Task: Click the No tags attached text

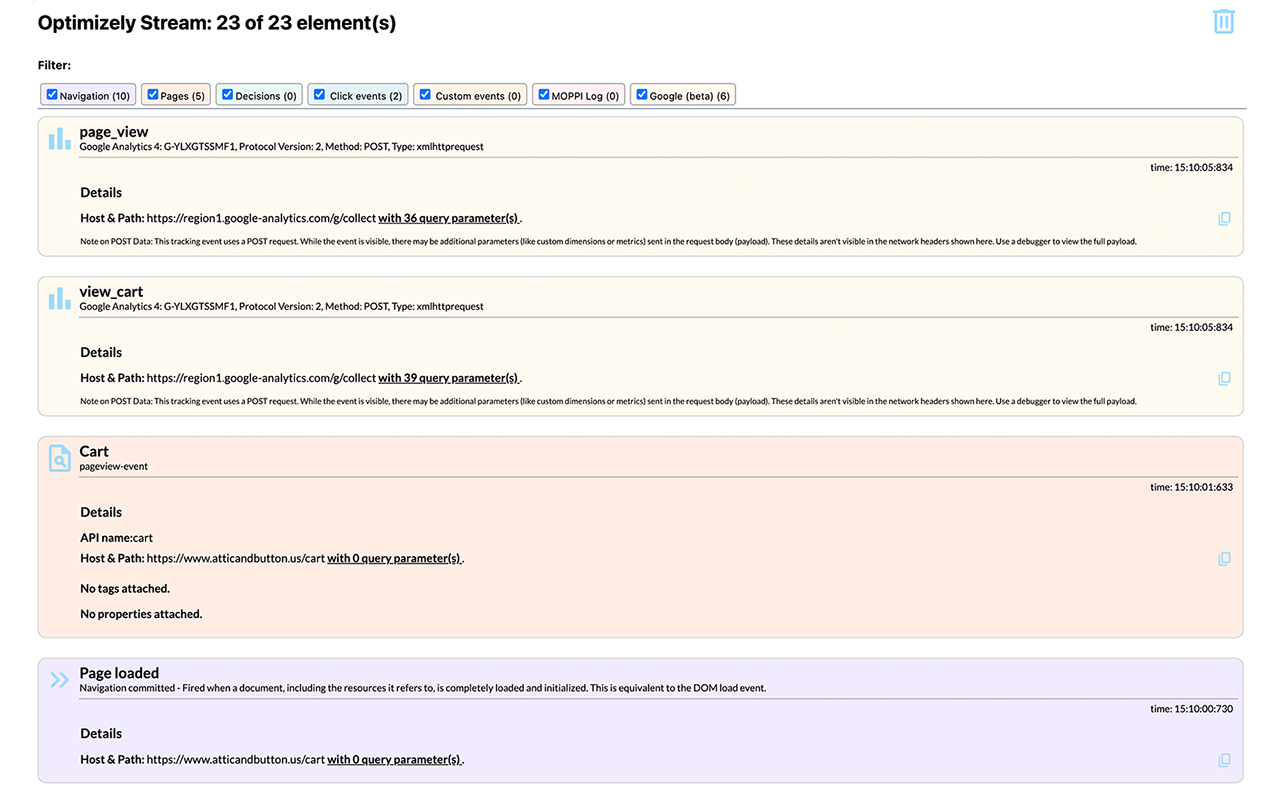Action: (x=125, y=588)
